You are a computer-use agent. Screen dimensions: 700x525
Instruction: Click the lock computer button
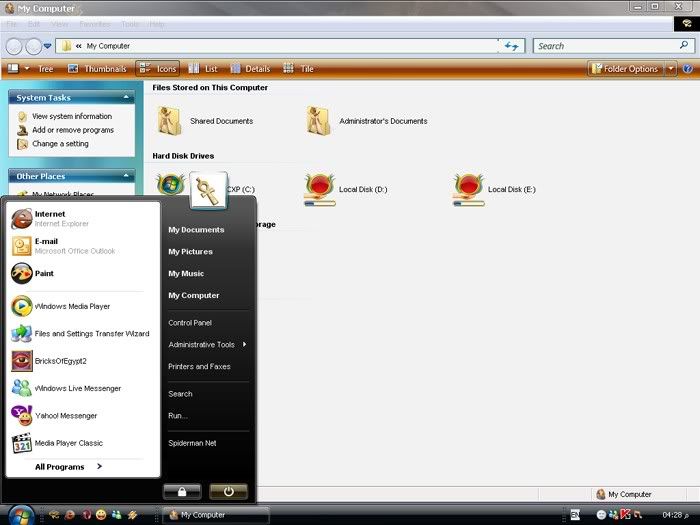[182, 492]
